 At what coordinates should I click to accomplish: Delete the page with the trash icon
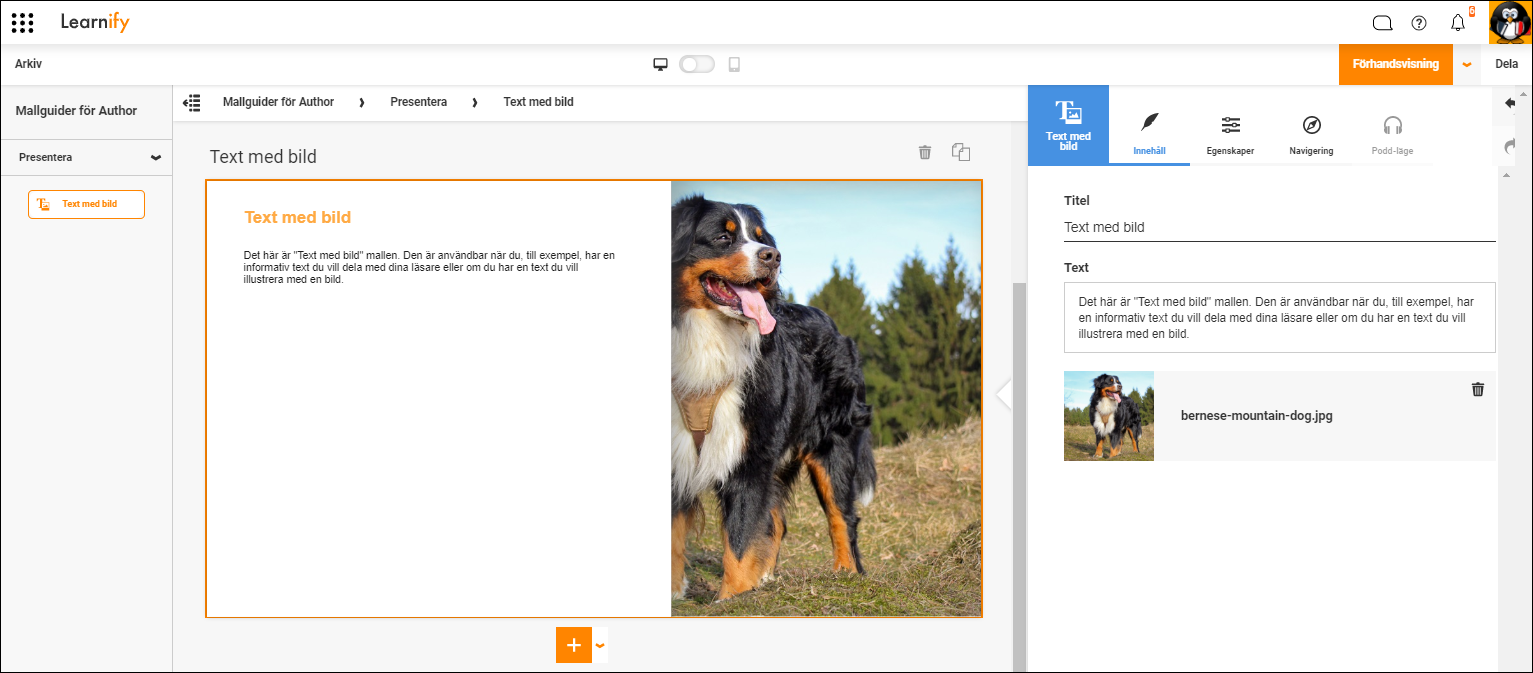pos(925,152)
